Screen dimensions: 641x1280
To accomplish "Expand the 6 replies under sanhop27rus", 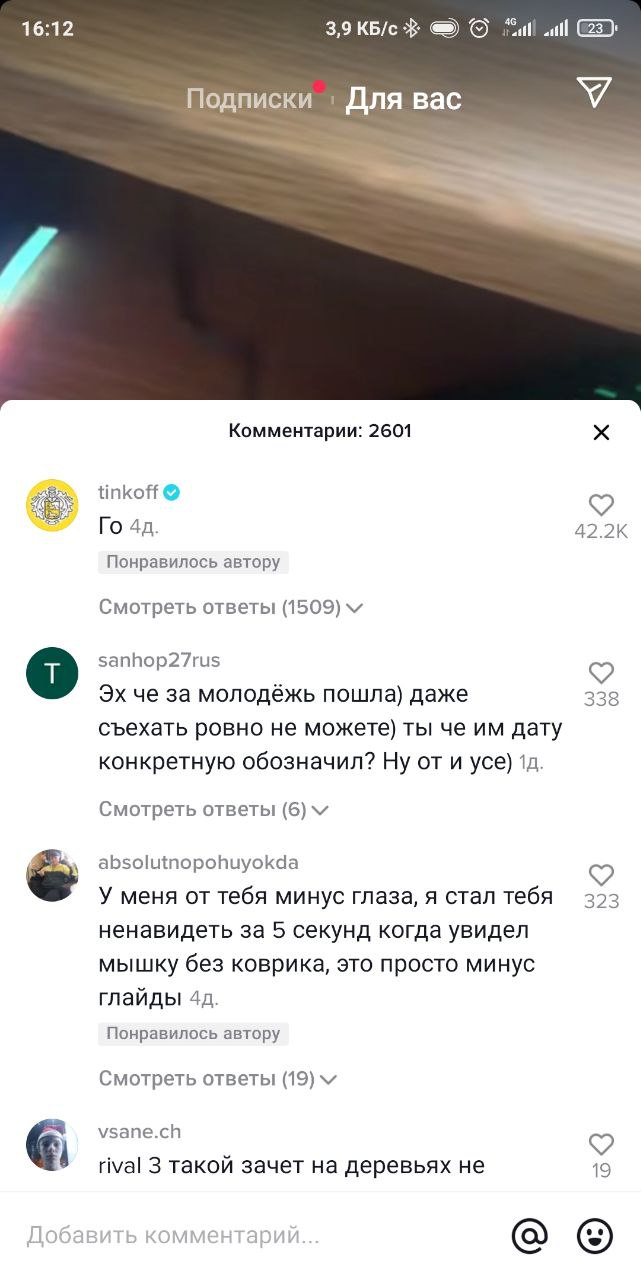I will (x=214, y=809).
